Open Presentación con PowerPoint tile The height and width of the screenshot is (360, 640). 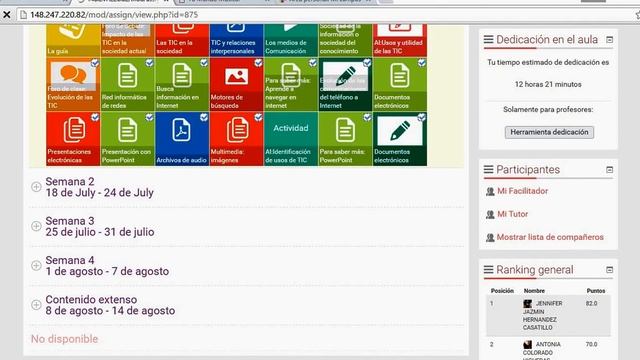pyautogui.click(x=127, y=139)
